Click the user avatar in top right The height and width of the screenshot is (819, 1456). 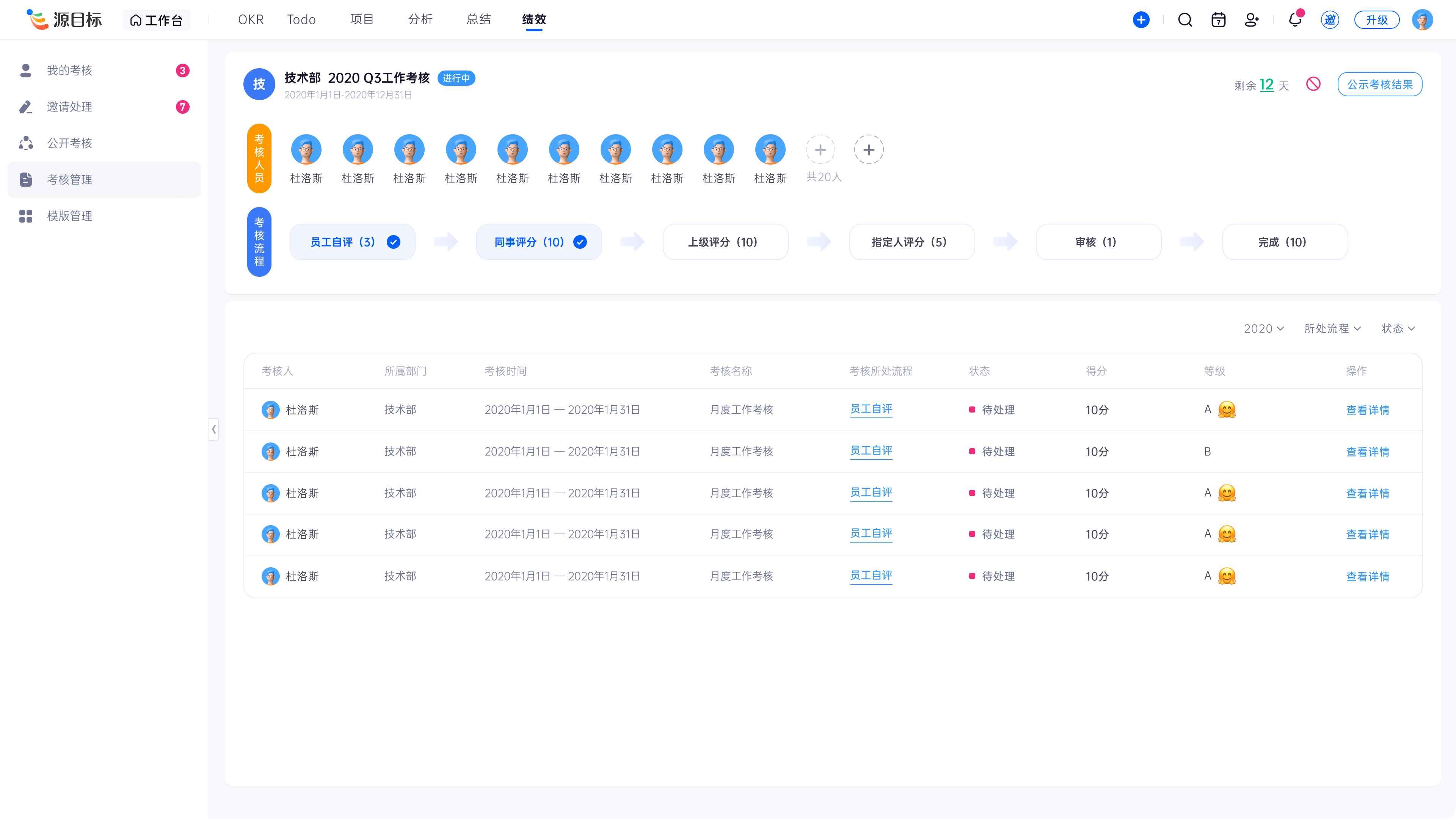(1422, 20)
